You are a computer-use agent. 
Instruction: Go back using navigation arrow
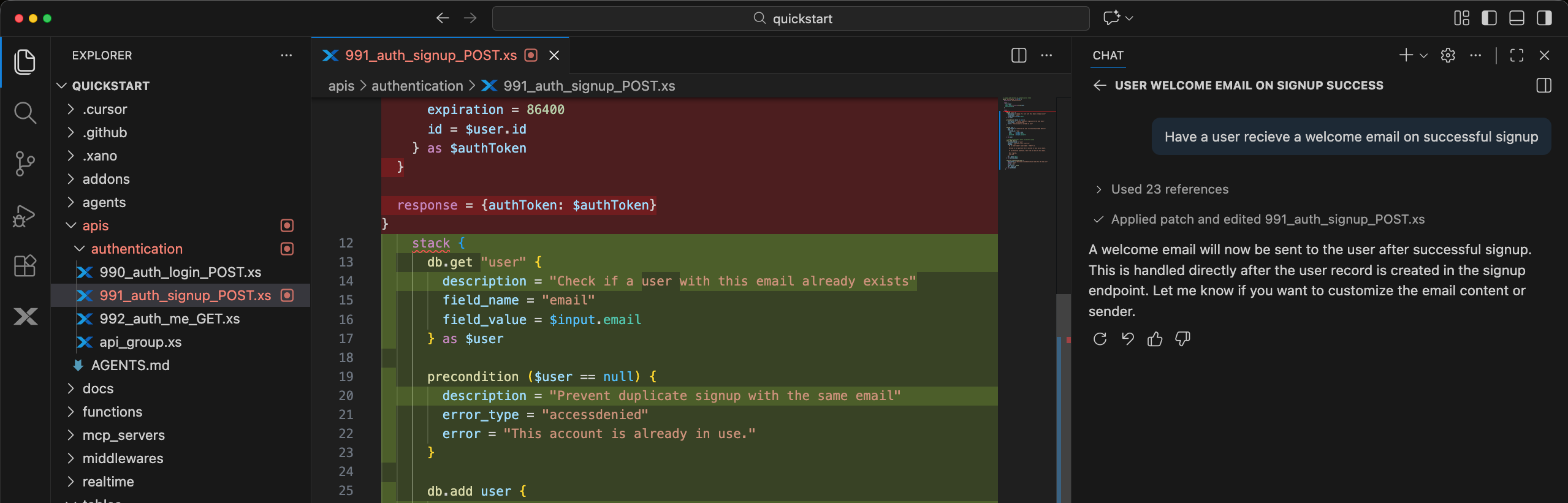443,18
